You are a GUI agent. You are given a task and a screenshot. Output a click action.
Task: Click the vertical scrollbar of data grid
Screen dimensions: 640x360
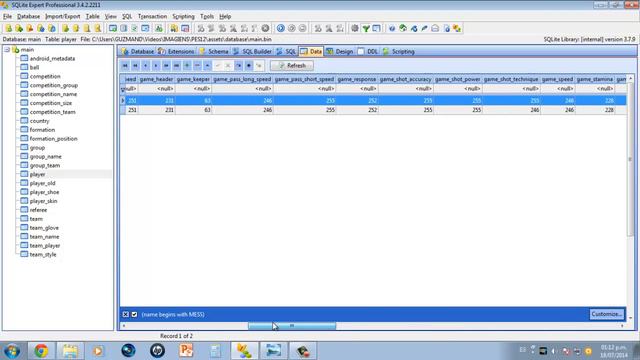click(x=631, y=159)
